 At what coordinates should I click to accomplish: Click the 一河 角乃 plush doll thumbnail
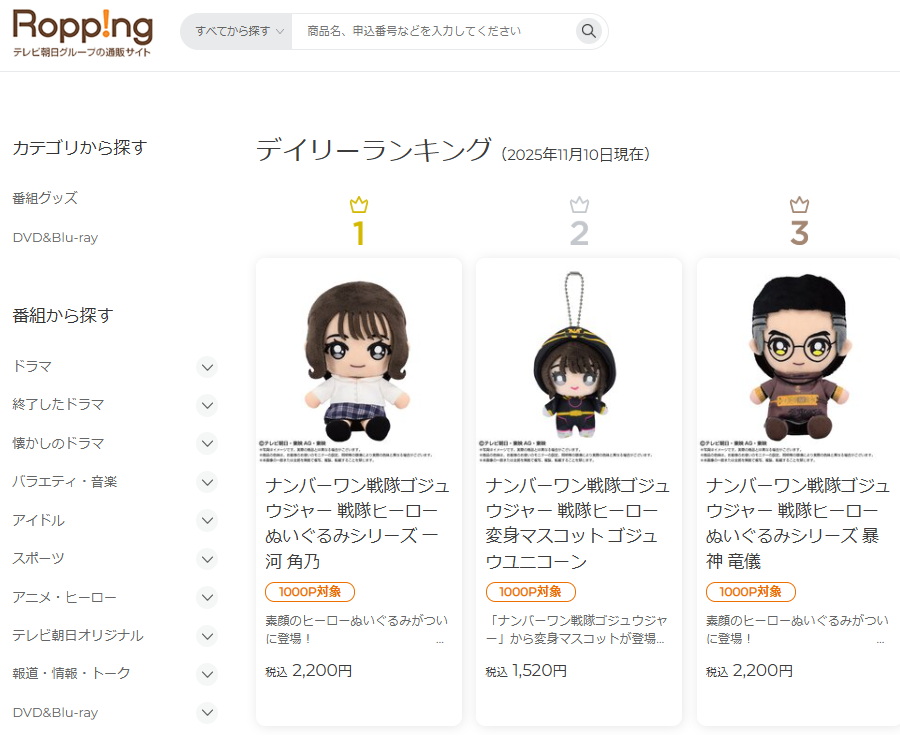359,362
